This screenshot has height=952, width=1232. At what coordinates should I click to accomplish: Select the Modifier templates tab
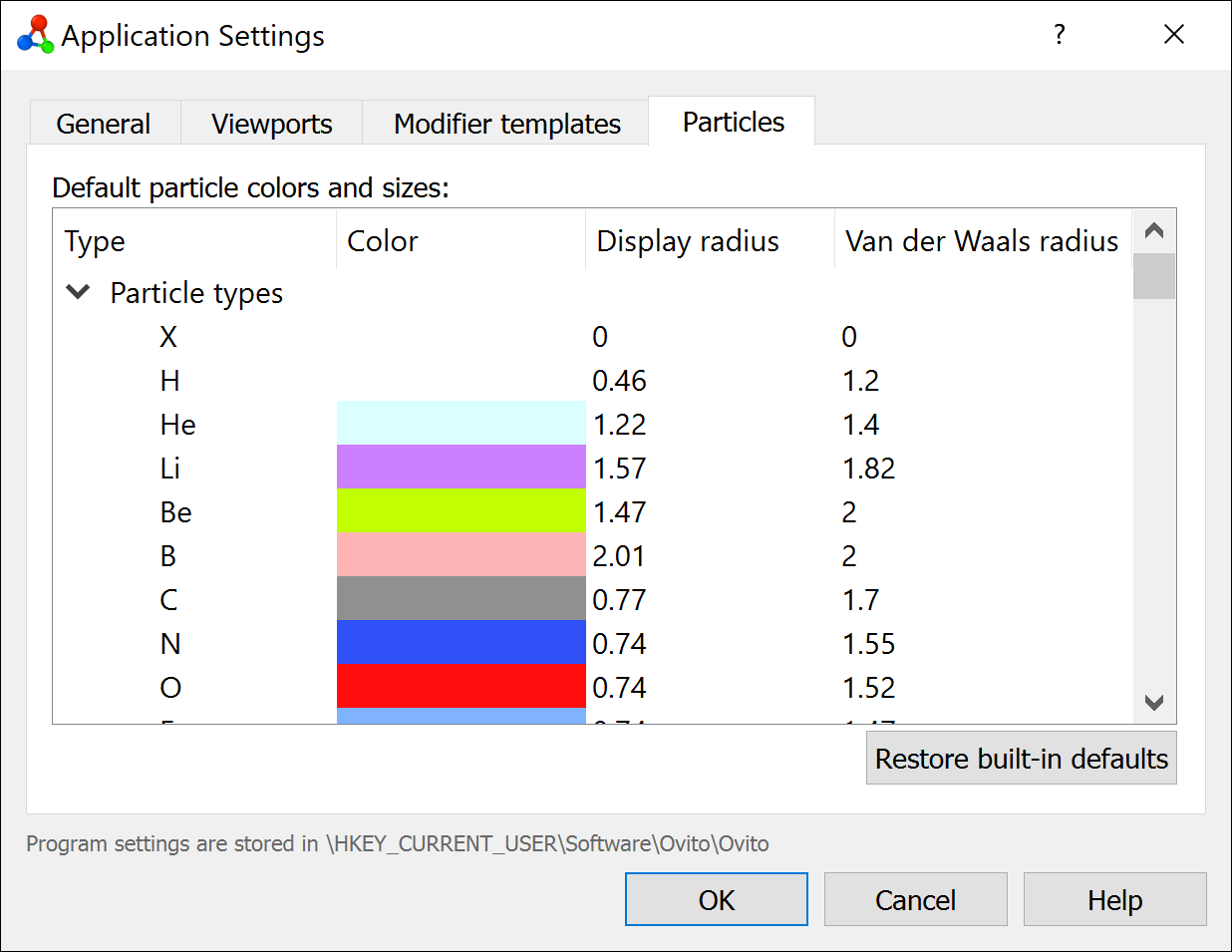click(506, 124)
